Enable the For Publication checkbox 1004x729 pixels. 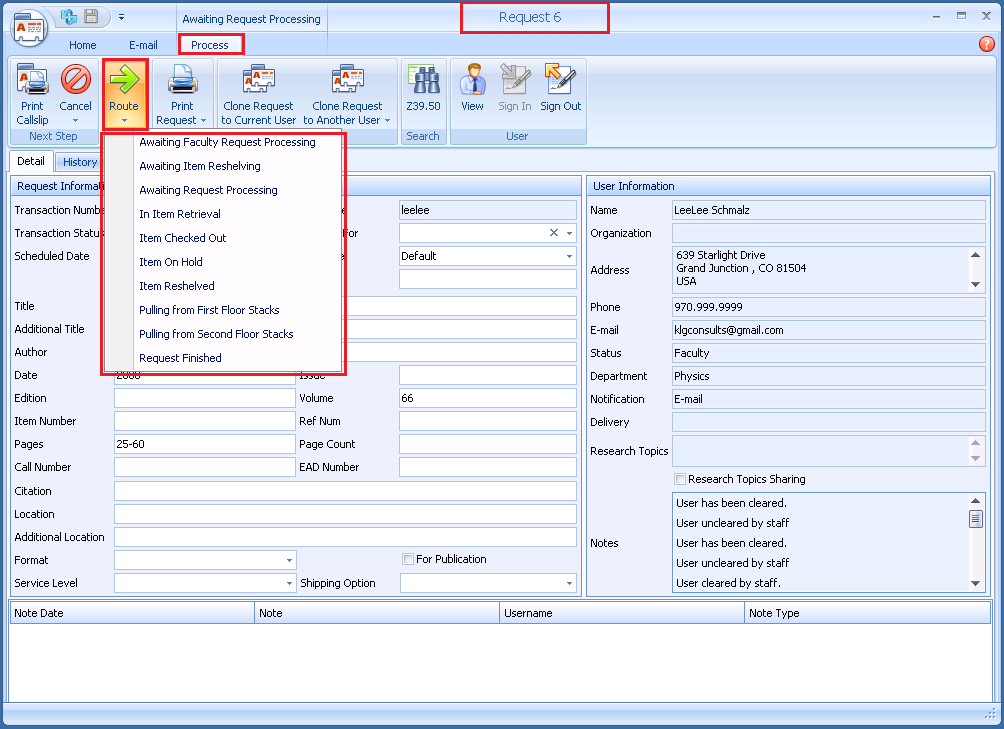click(x=407, y=559)
